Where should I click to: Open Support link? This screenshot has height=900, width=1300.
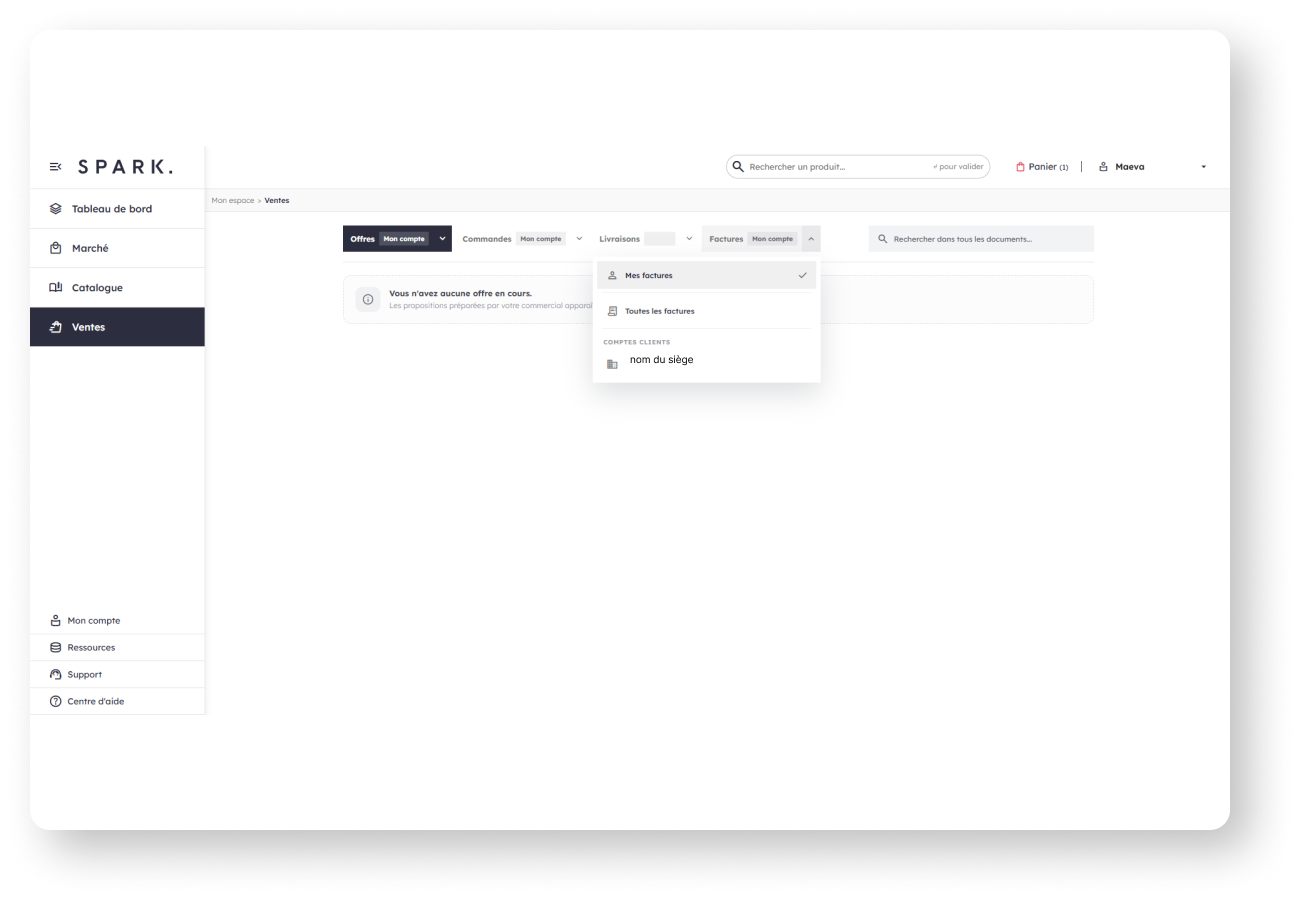coord(117,674)
